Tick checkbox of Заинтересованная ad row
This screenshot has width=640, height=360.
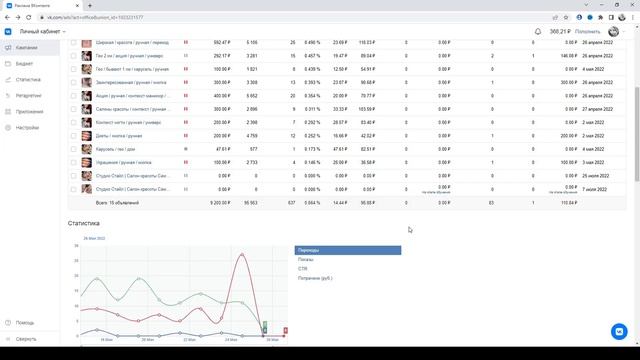73,82
